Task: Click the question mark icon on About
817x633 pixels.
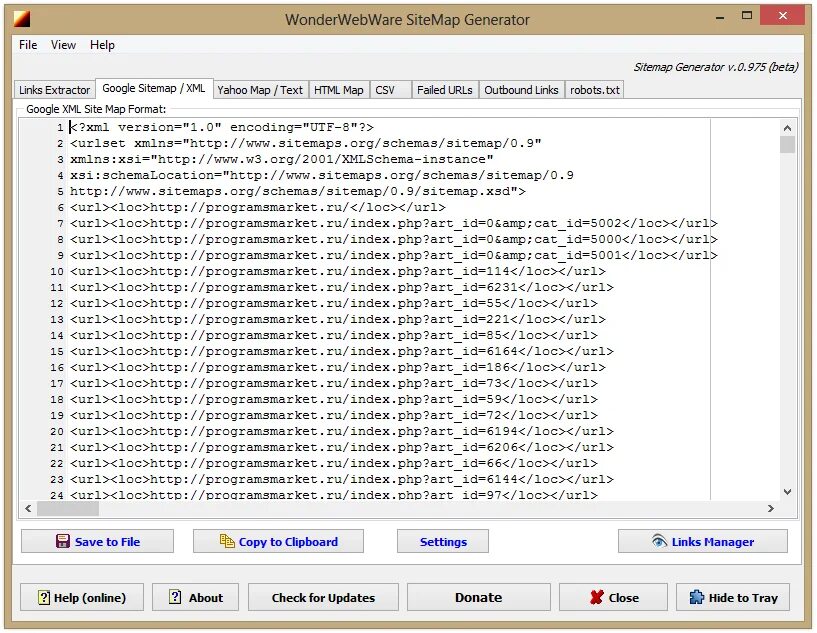Action: [176, 597]
